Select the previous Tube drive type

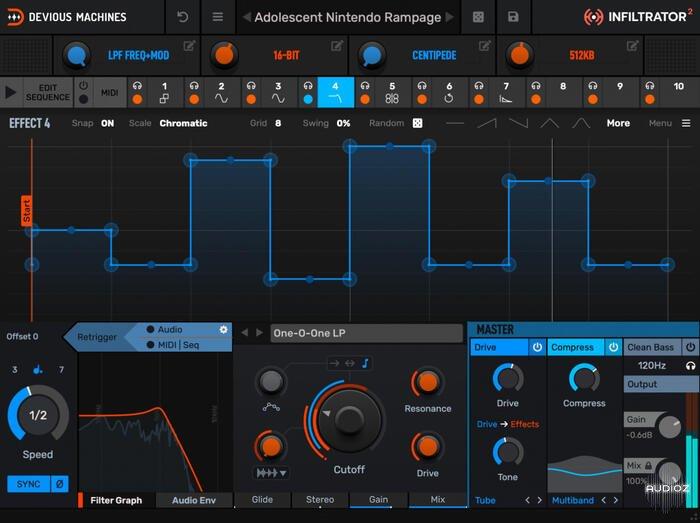(x=528, y=500)
